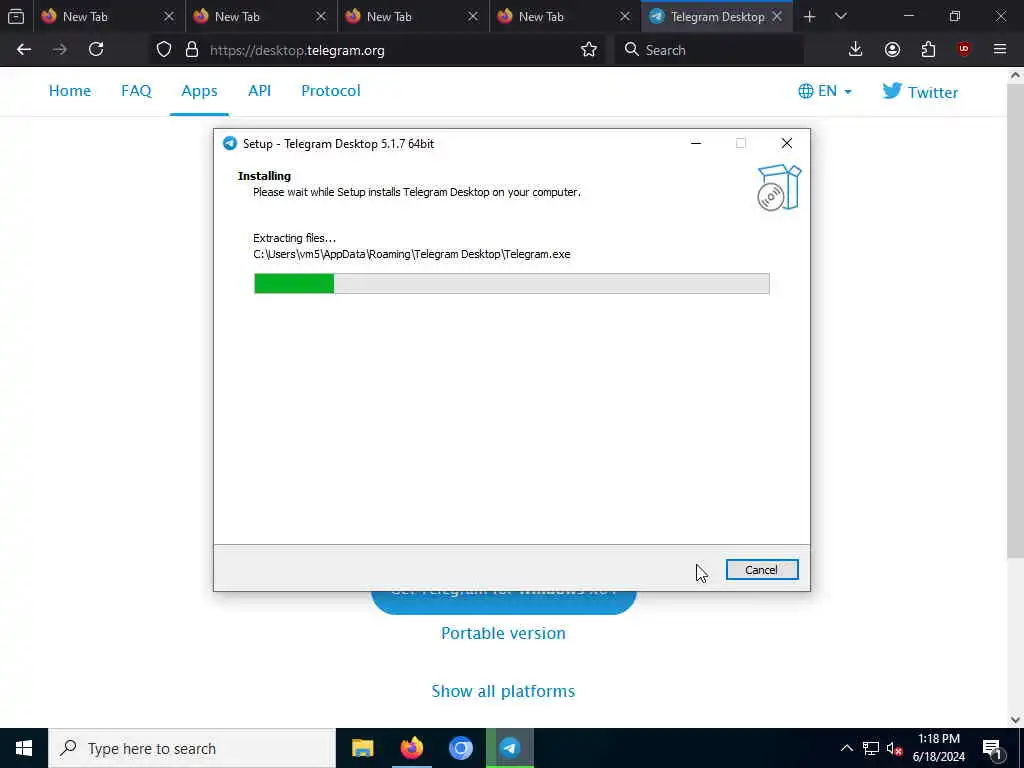Viewport: 1024px width, 768px height.
Task: Open Windows notification center
Action: click(x=992, y=748)
